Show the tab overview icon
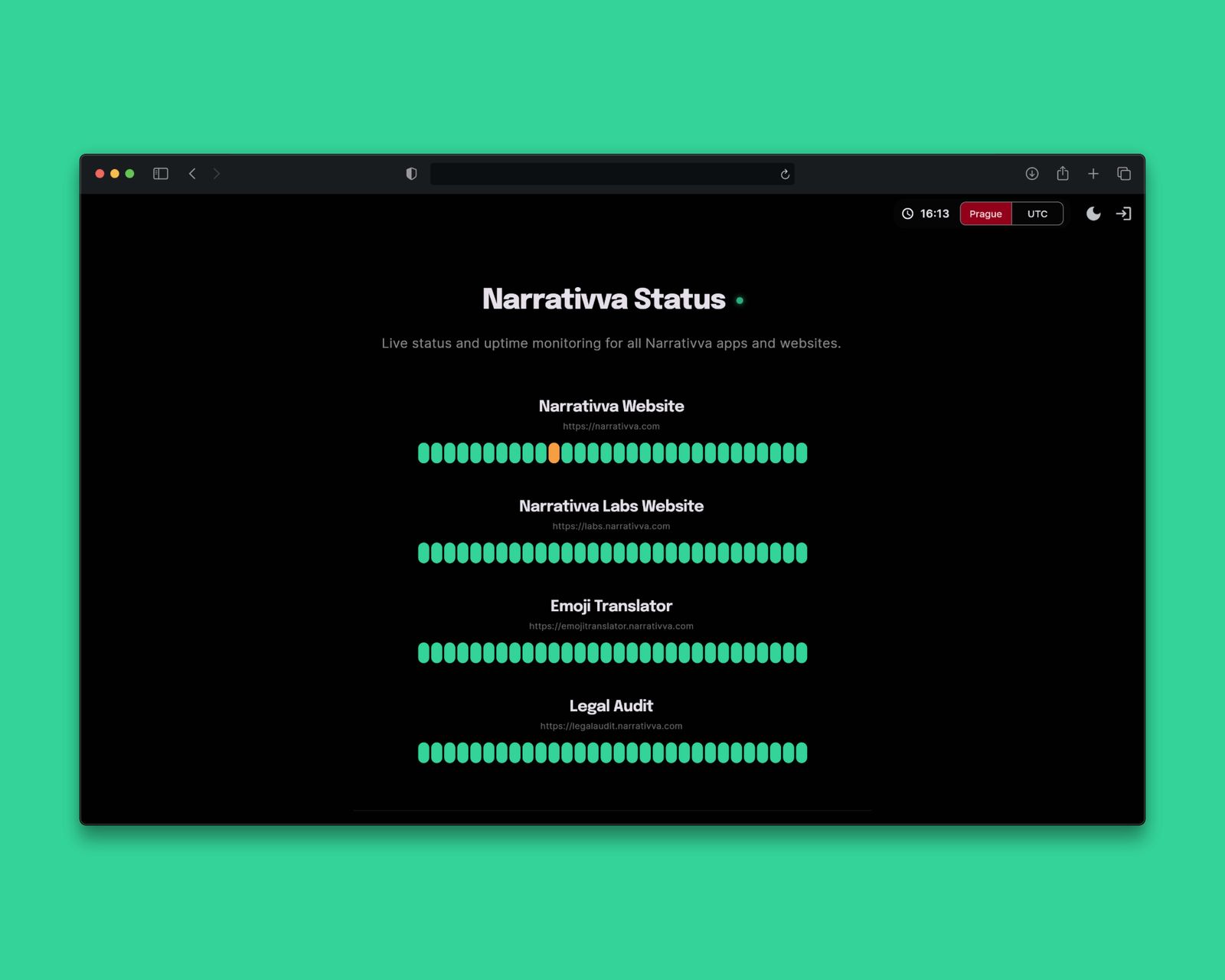The height and width of the screenshot is (980, 1225). click(x=1124, y=174)
